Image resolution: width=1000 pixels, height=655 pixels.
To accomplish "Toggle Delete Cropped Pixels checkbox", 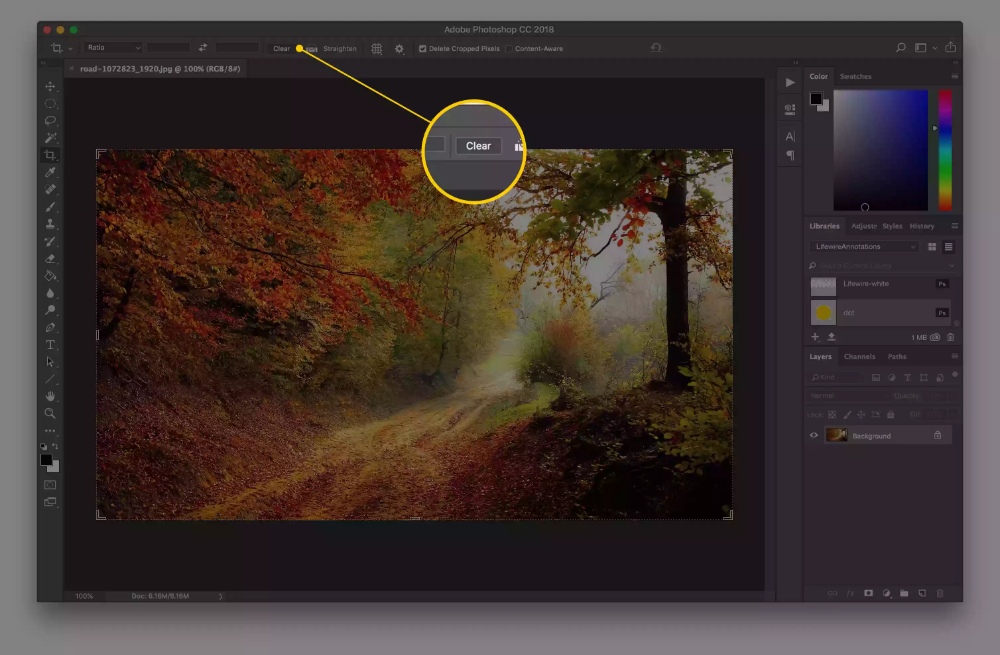I will pos(423,48).
